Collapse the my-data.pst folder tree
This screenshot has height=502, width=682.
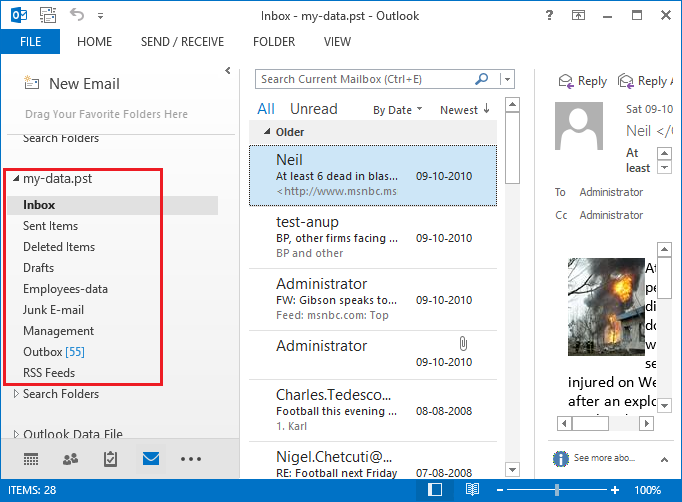tap(16, 178)
